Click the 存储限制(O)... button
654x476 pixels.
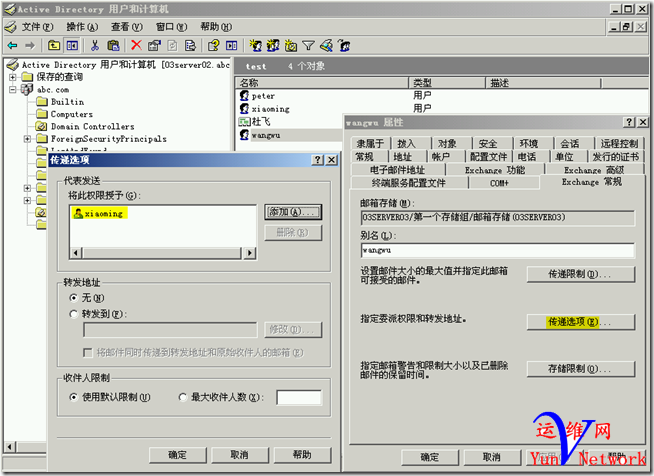[x=581, y=369]
